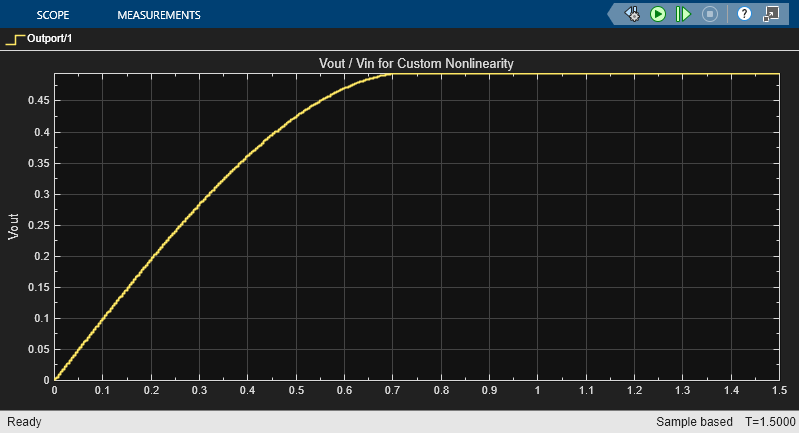Step the simulation forward
The height and width of the screenshot is (433, 799).
click(683, 14)
